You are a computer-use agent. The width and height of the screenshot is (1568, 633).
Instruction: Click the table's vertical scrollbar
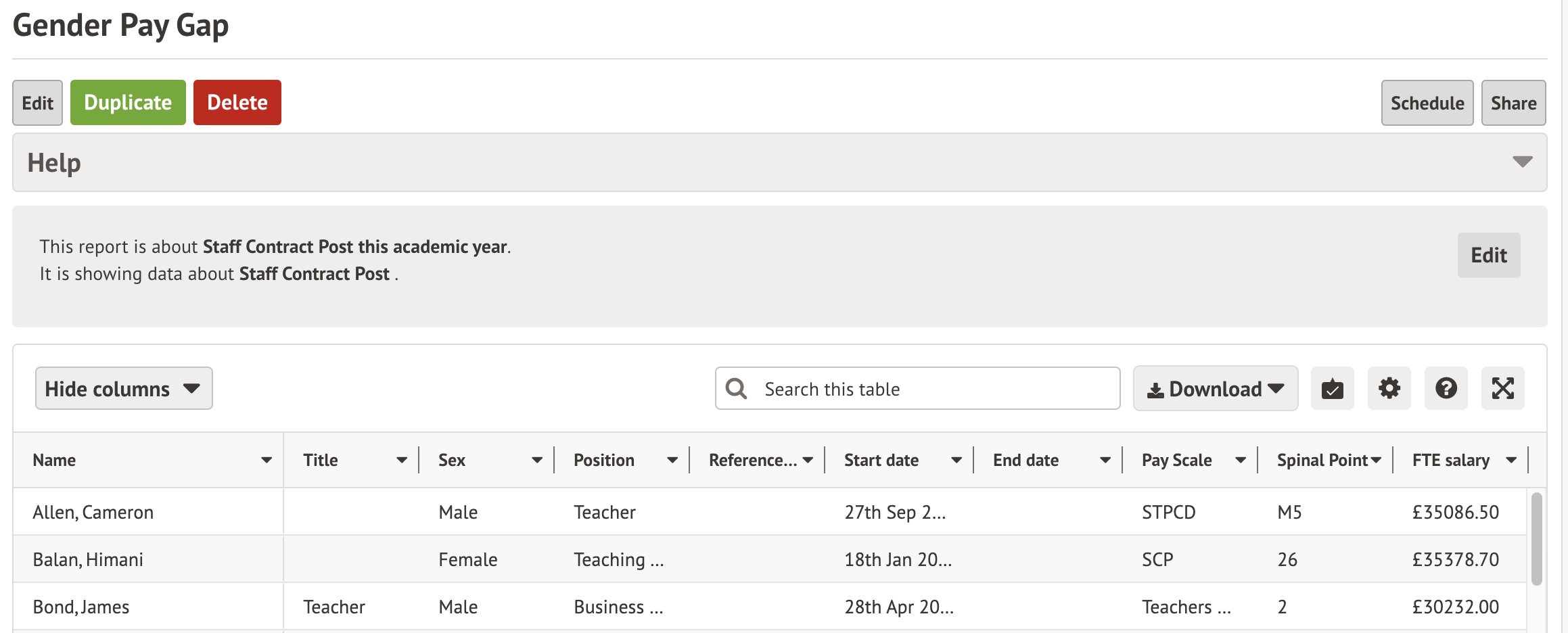[x=1536, y=538]
